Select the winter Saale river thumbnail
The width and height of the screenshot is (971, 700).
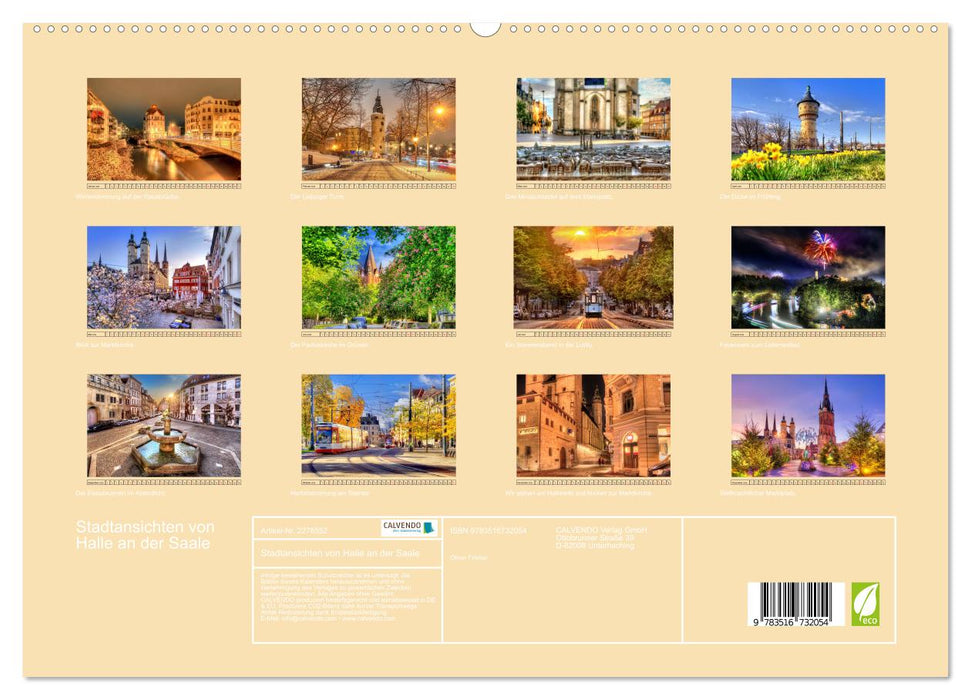pos(163,130)
